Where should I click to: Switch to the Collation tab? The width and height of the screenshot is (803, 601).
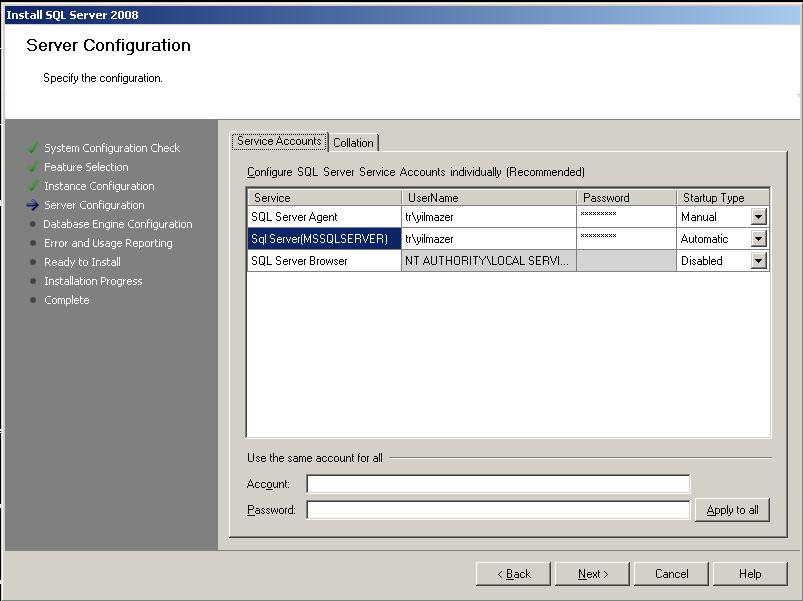click(x=353, y=143)
